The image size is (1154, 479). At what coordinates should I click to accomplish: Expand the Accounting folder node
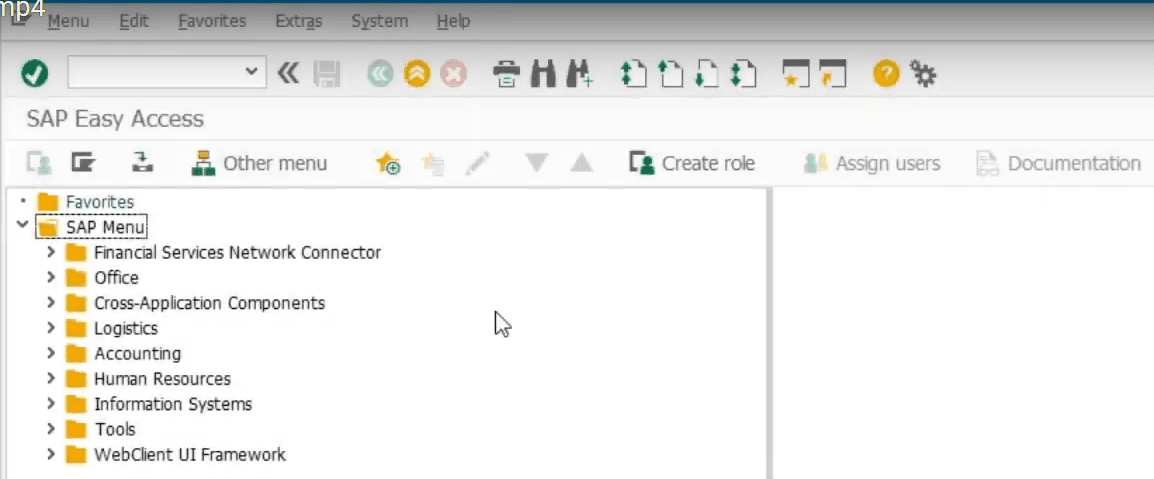click(51, 353)
